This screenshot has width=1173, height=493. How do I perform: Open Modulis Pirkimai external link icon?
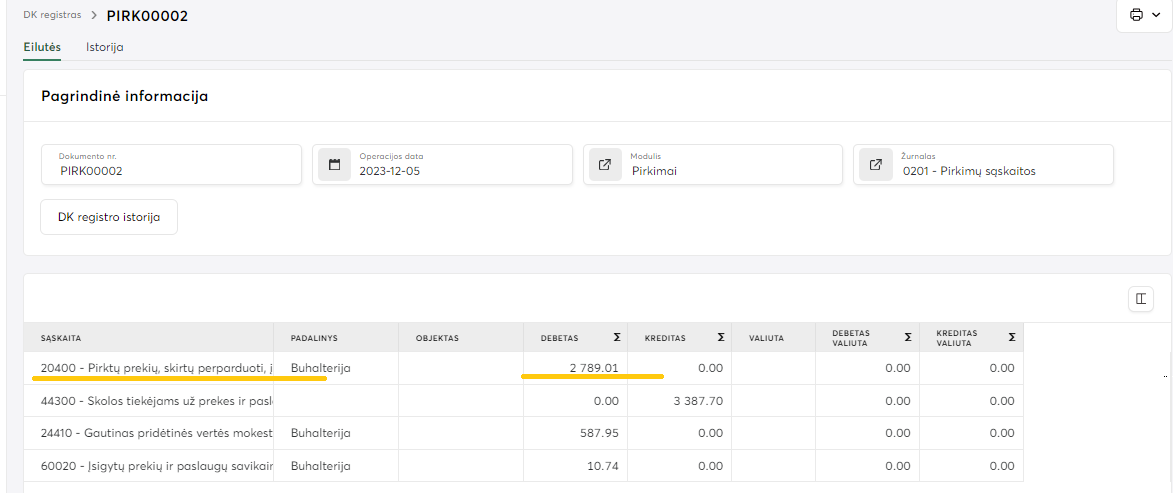[606, 164]
